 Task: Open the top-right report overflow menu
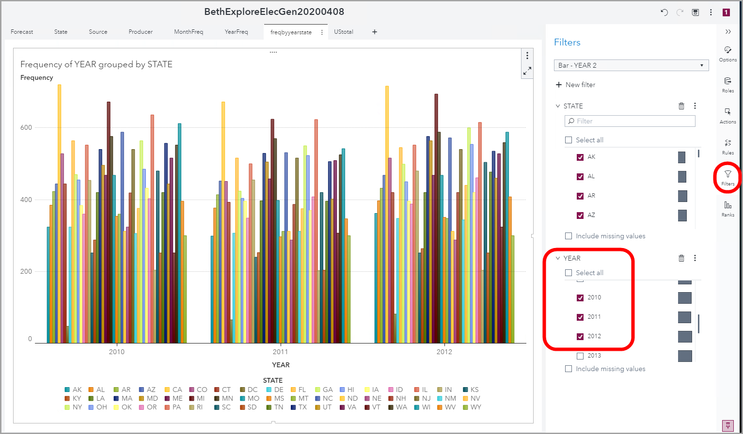711,12
